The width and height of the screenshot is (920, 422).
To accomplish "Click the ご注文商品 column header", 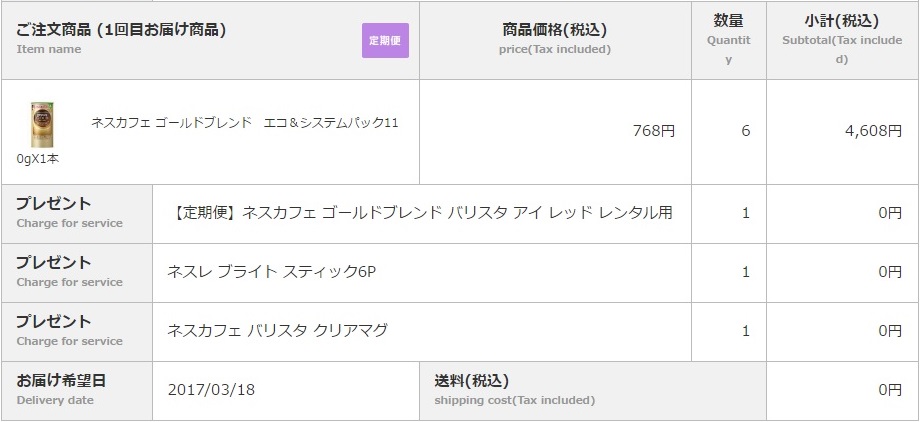I will [121, 30].
